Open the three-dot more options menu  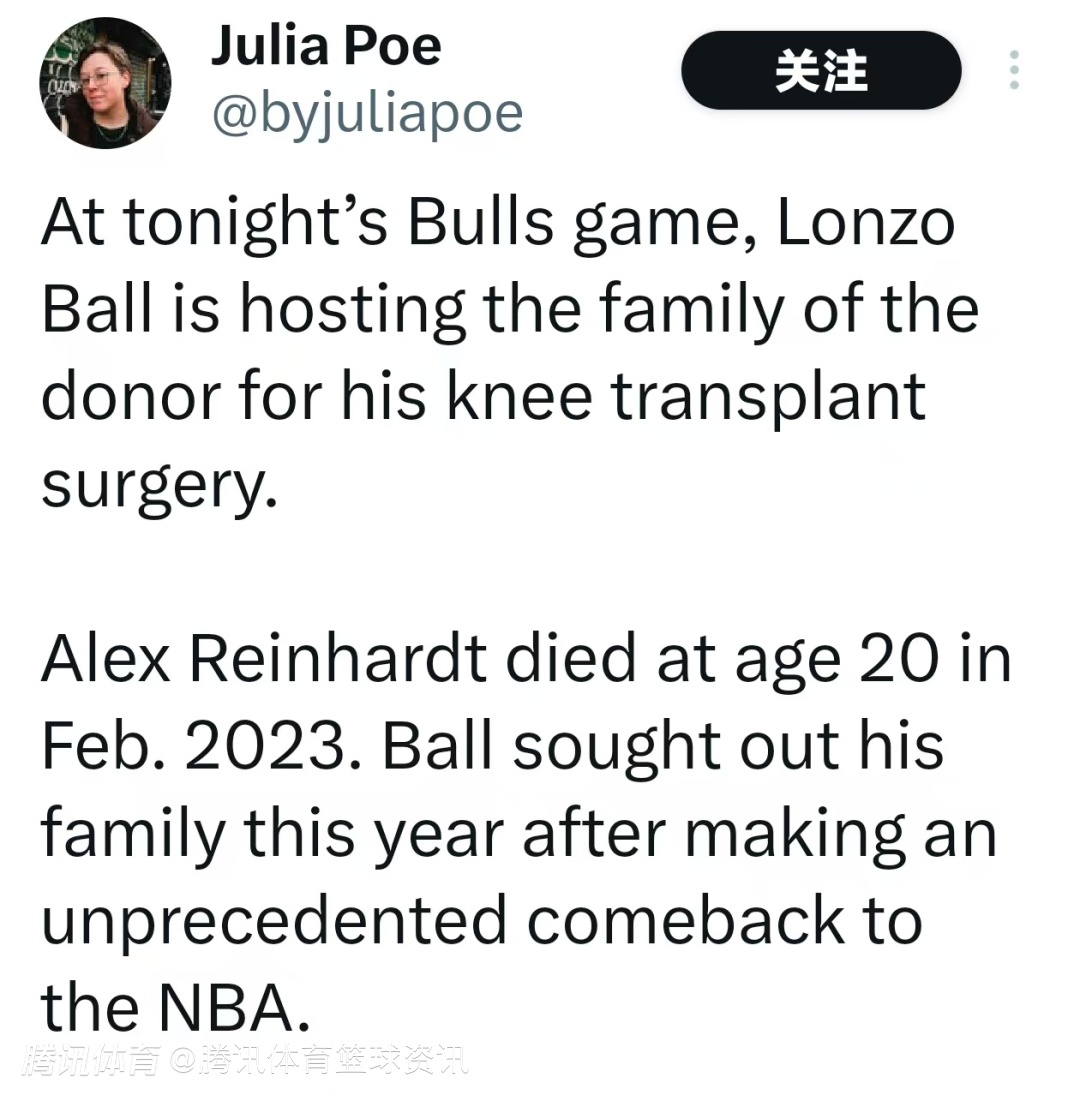[x=1014, y=70]
